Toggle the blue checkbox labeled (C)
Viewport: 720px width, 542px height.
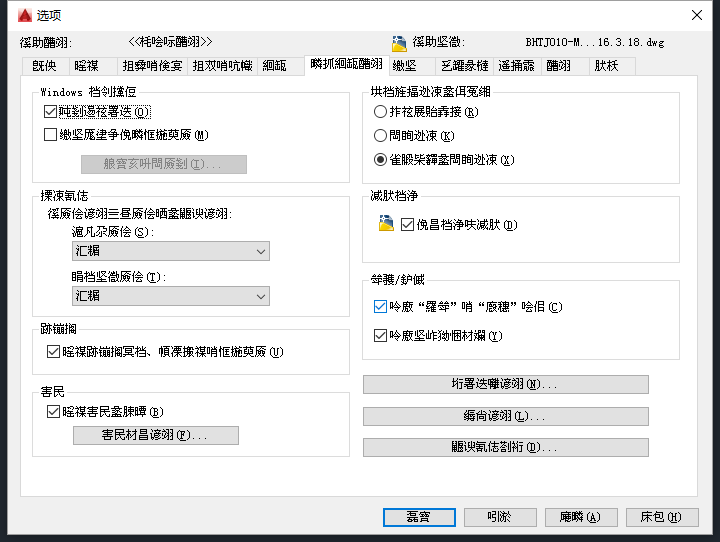(x=380, y=306)
